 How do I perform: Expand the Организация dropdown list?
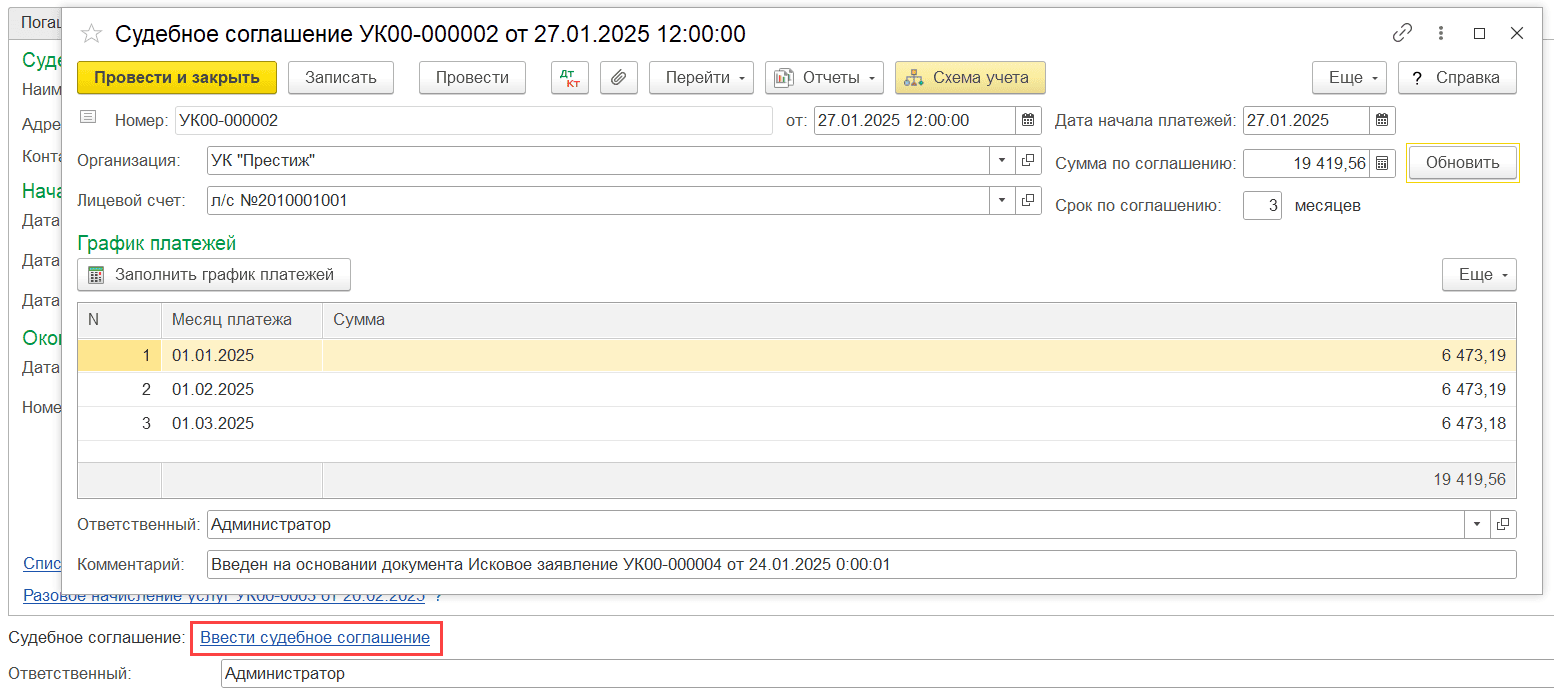pos(1002,161)
